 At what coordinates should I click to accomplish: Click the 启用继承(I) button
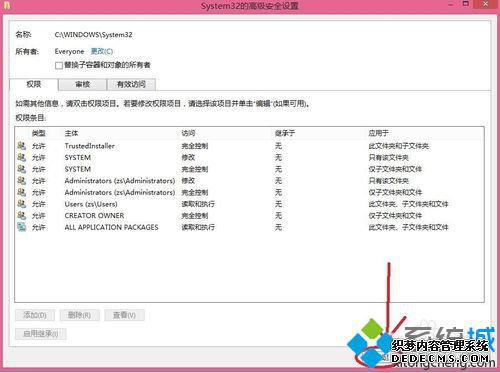pyautogui.click(x=40, y=334)
